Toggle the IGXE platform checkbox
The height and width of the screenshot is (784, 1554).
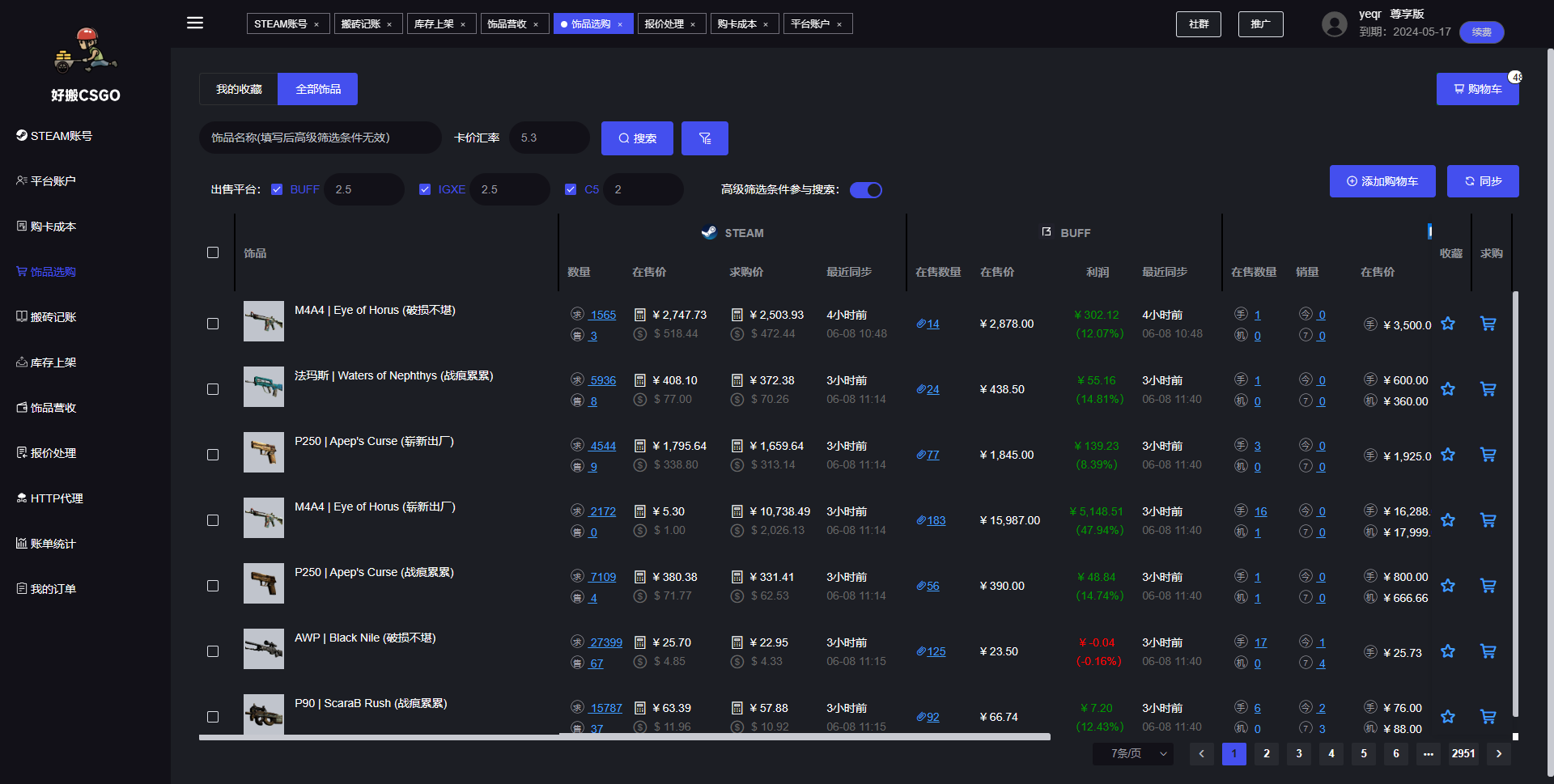click(x=425, y=189)
